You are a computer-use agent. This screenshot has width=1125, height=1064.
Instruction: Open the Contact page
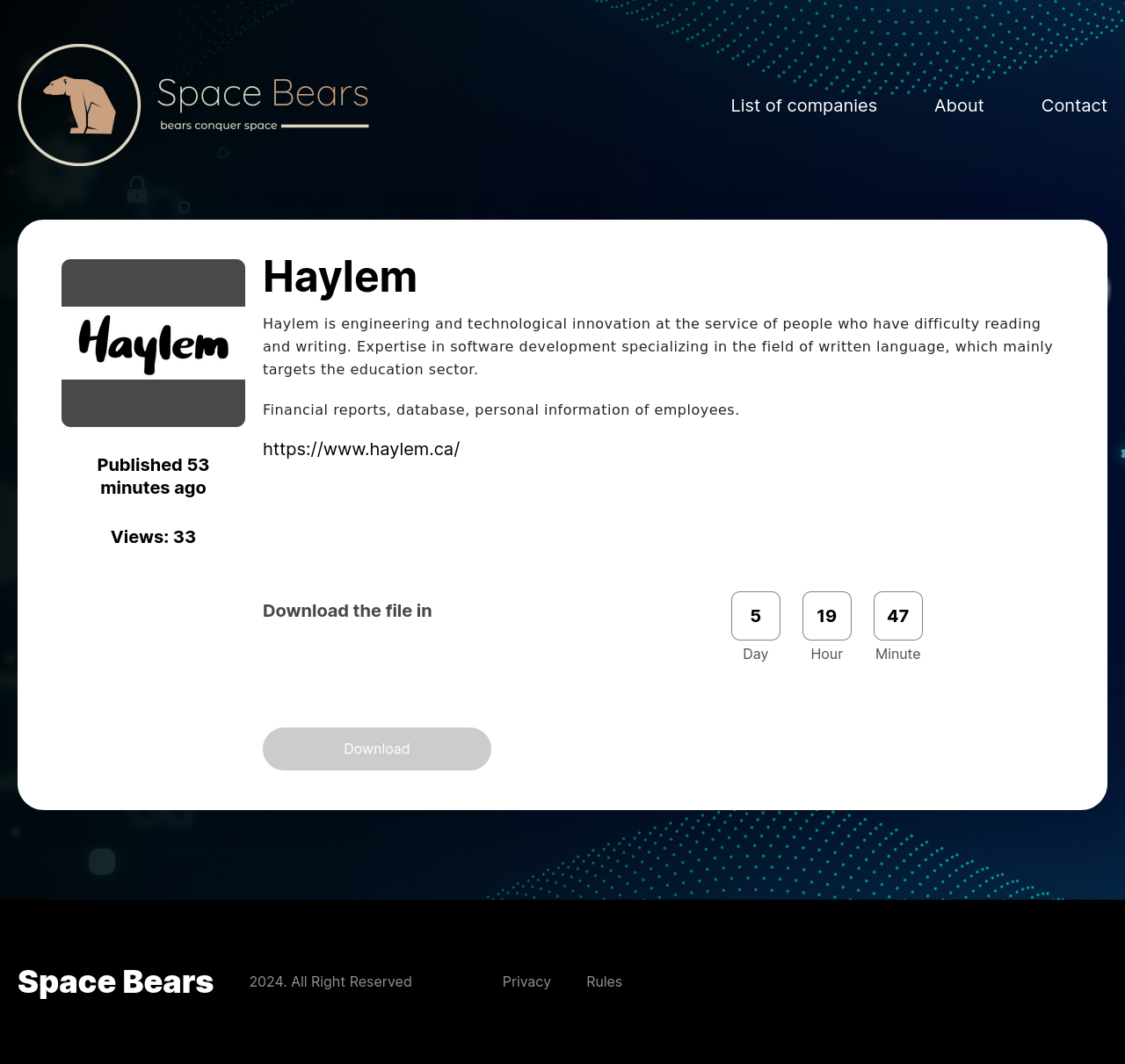click(x=1073, y=105)
